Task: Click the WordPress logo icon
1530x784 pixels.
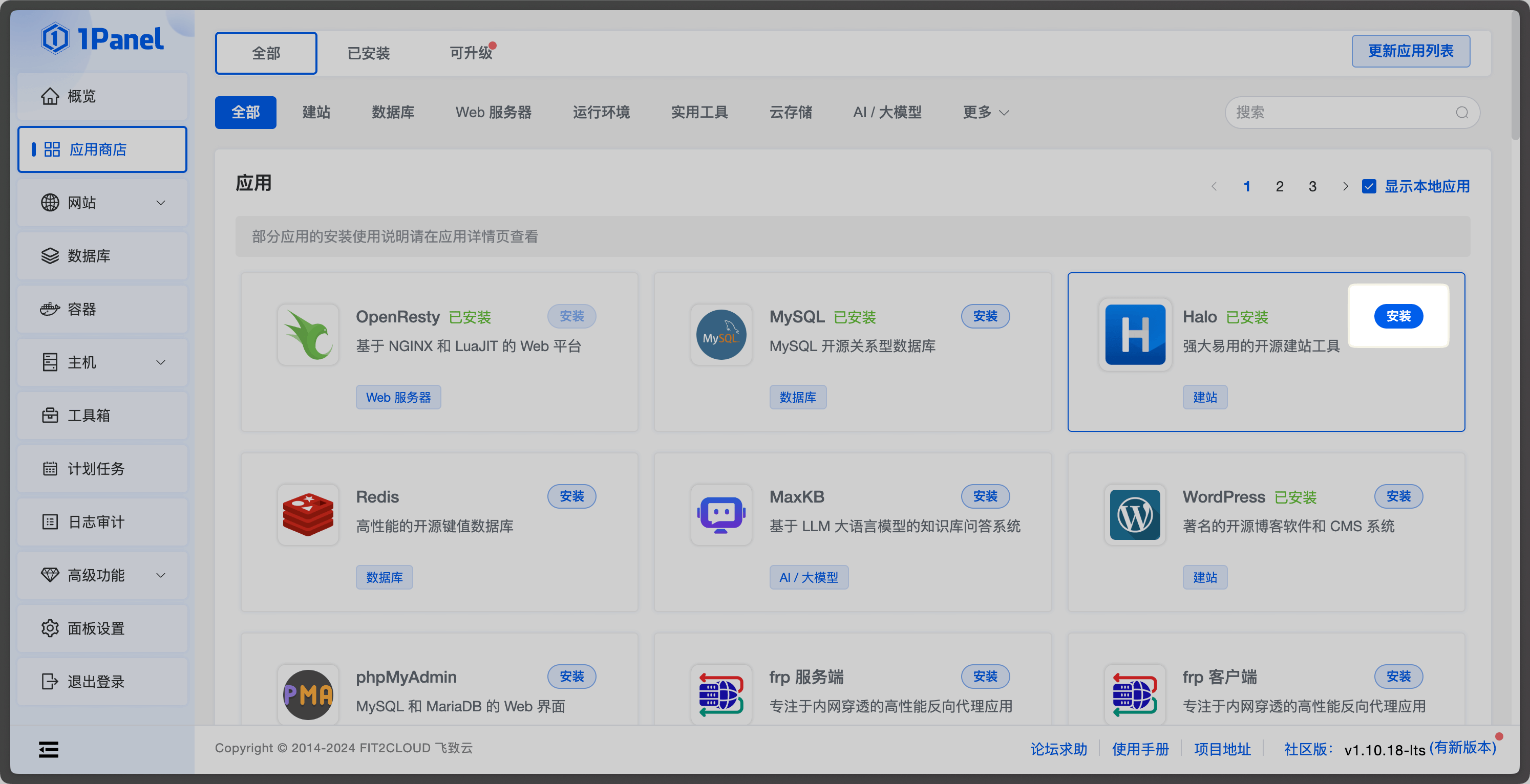Action: 1134,514
